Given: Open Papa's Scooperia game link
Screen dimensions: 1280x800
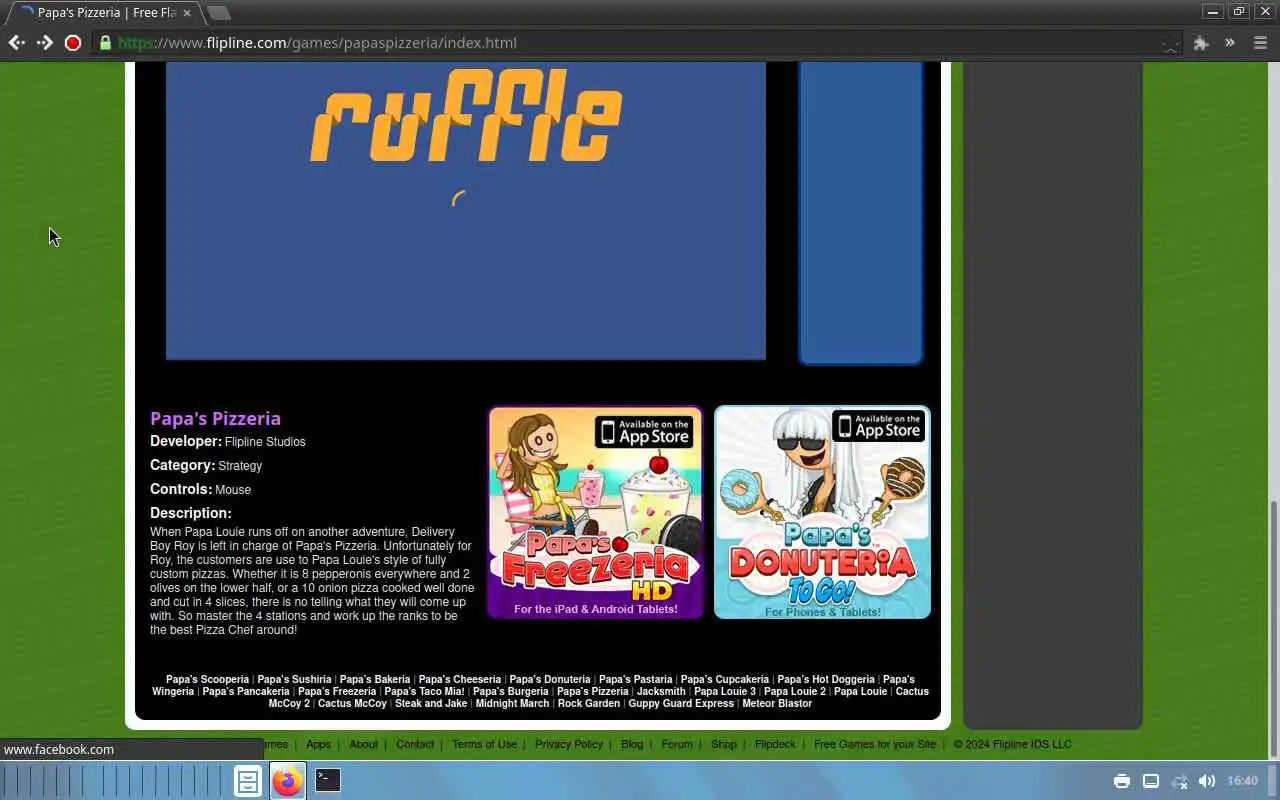Looking at the screenshot, I should click(x=207, y=680).
